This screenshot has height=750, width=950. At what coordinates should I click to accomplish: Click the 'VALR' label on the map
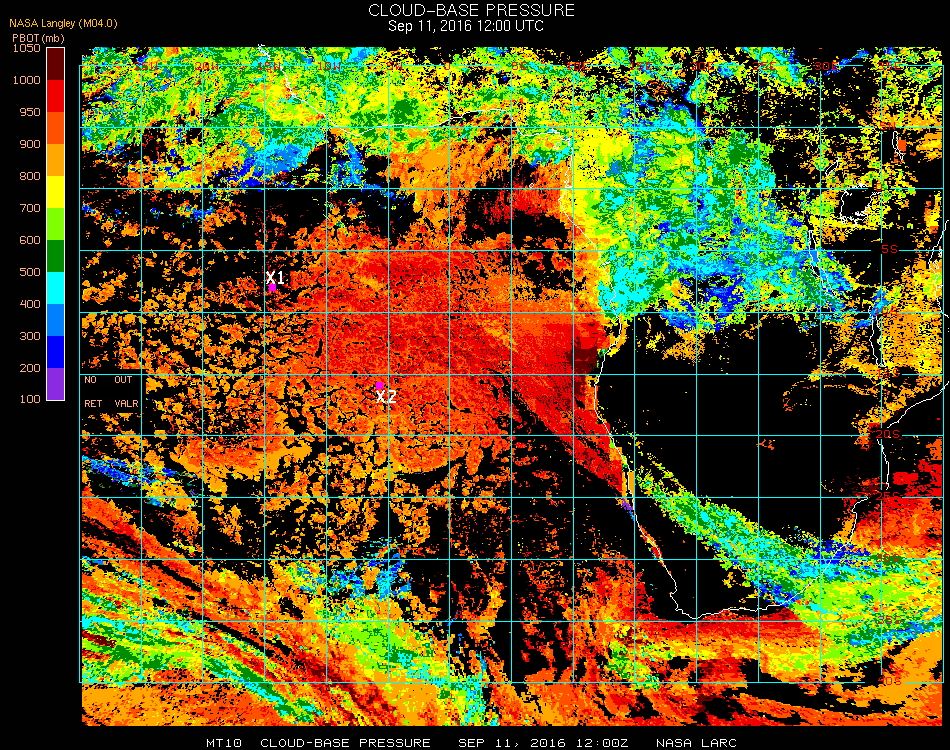pos(126,403)
